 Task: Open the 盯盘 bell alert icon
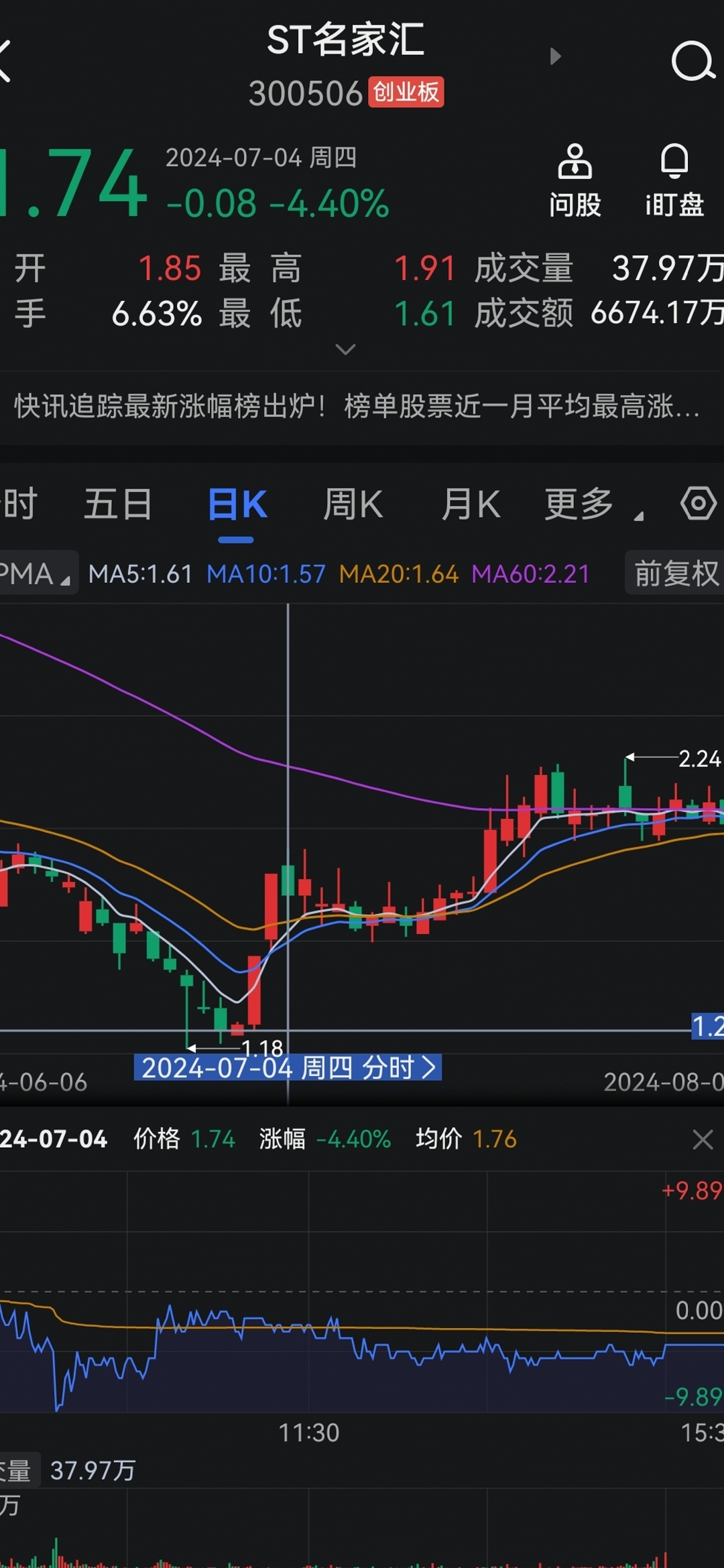674,181
